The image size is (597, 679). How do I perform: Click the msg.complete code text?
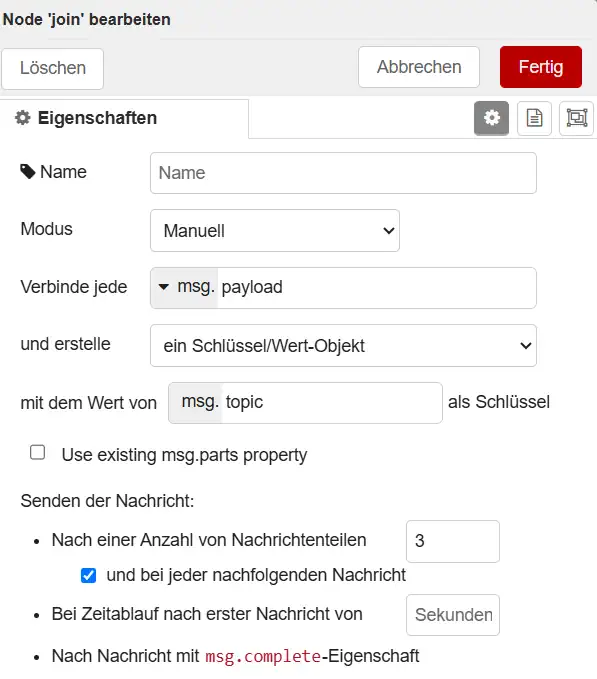263,656
